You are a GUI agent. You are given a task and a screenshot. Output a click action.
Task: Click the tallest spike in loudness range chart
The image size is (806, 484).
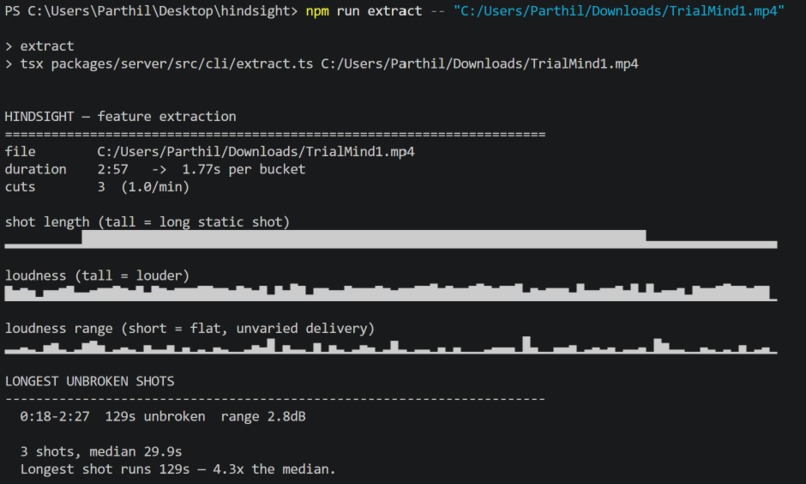(x=526, y=344)
